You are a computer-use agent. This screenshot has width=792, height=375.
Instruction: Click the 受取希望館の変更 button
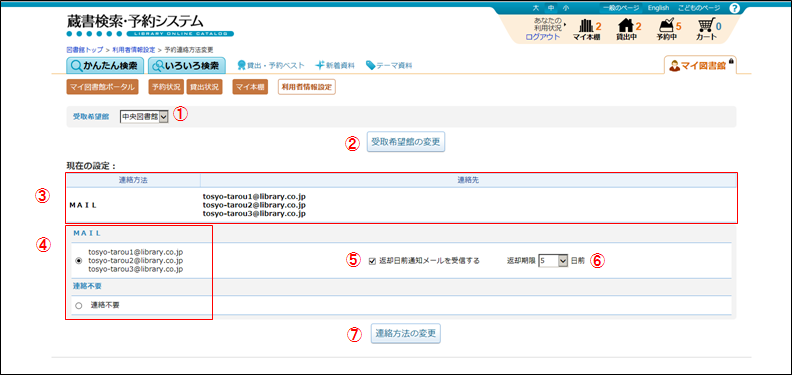tap(406, 143)
